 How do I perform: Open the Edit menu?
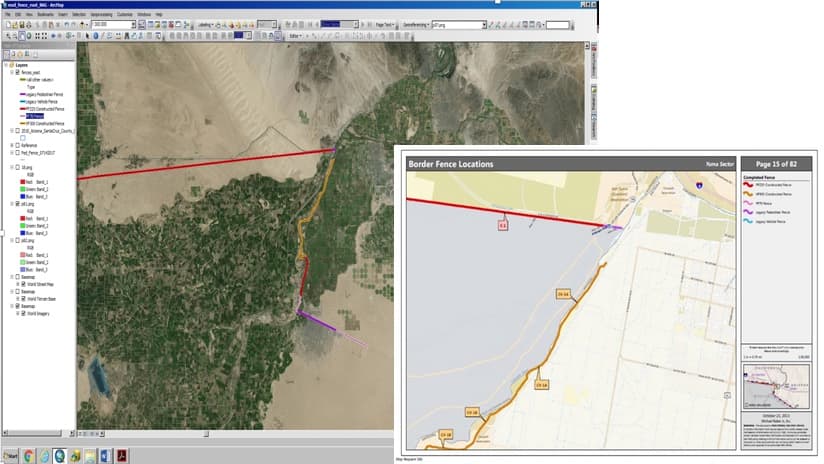[18, 14]
